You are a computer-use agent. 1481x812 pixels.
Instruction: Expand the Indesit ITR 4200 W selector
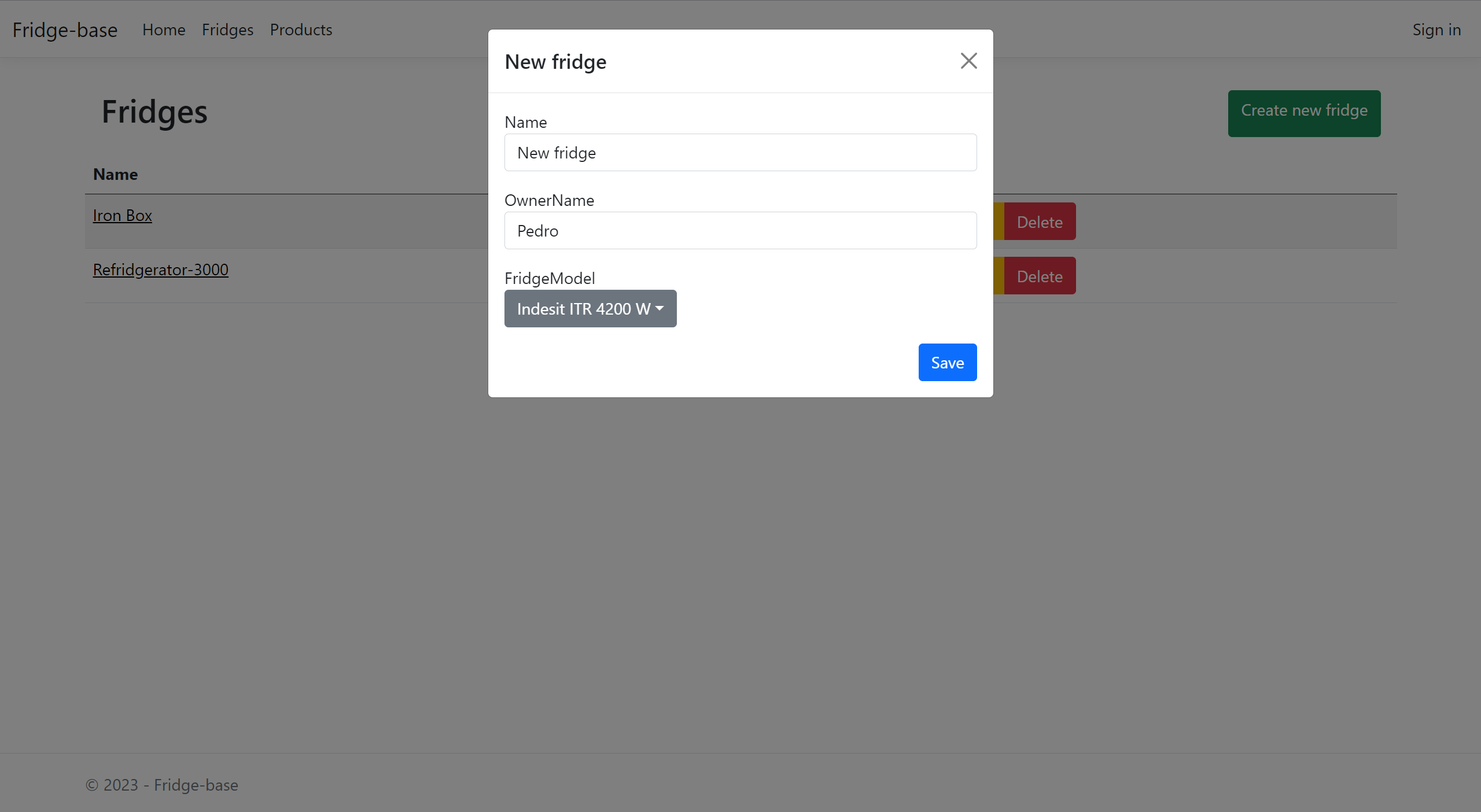tap(590, 308)
